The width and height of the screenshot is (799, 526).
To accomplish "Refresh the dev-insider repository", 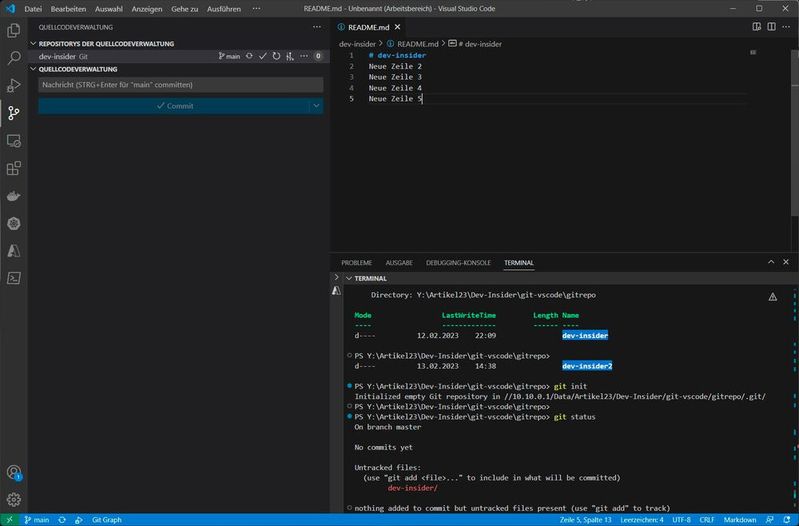I will [x=276, y=56].
